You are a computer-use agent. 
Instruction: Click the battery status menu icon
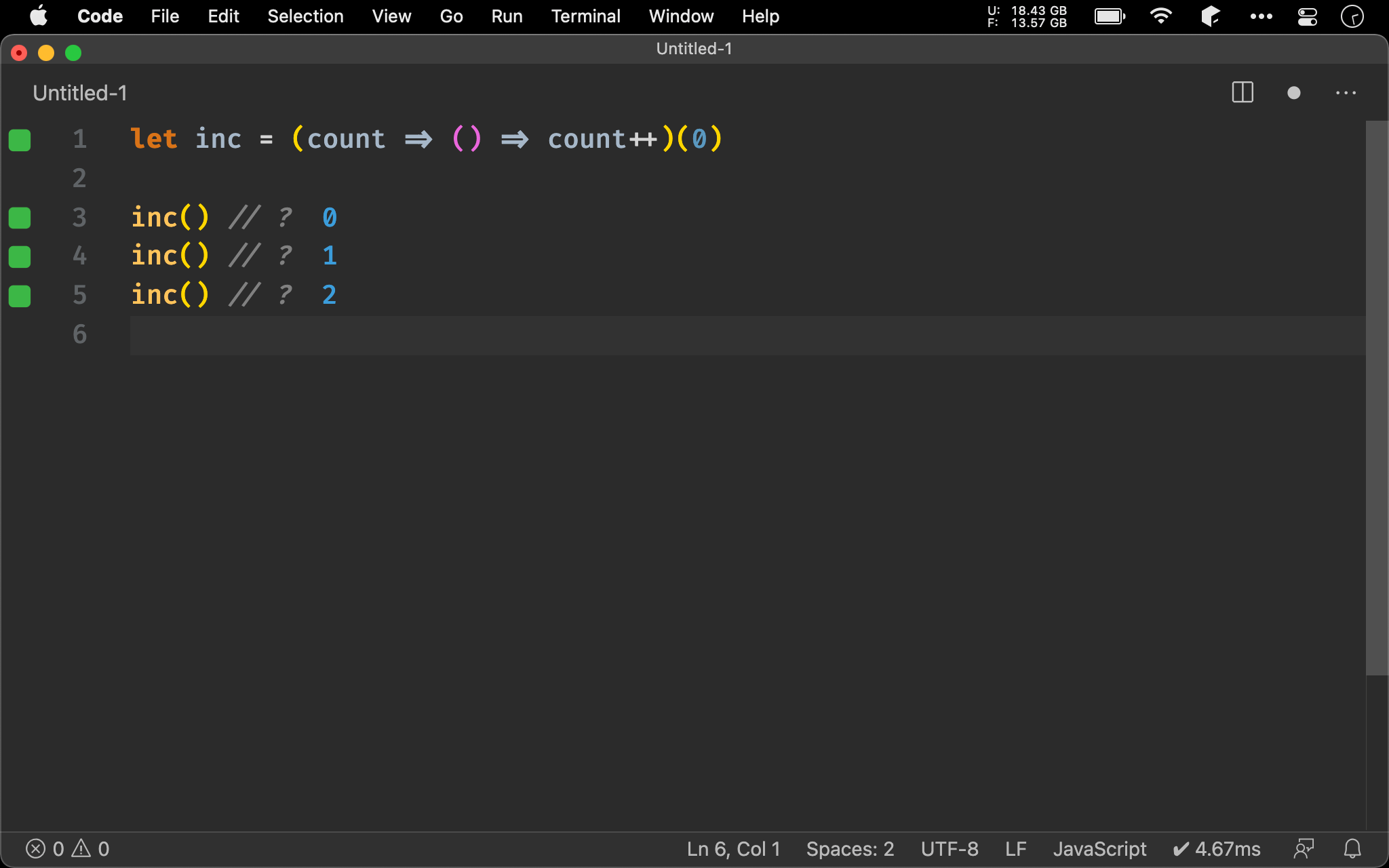tap(1110, 16)
